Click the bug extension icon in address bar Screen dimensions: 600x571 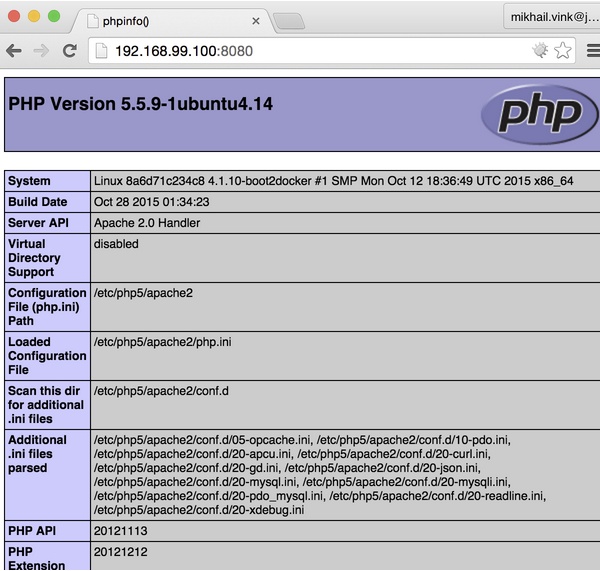point(540,51)
